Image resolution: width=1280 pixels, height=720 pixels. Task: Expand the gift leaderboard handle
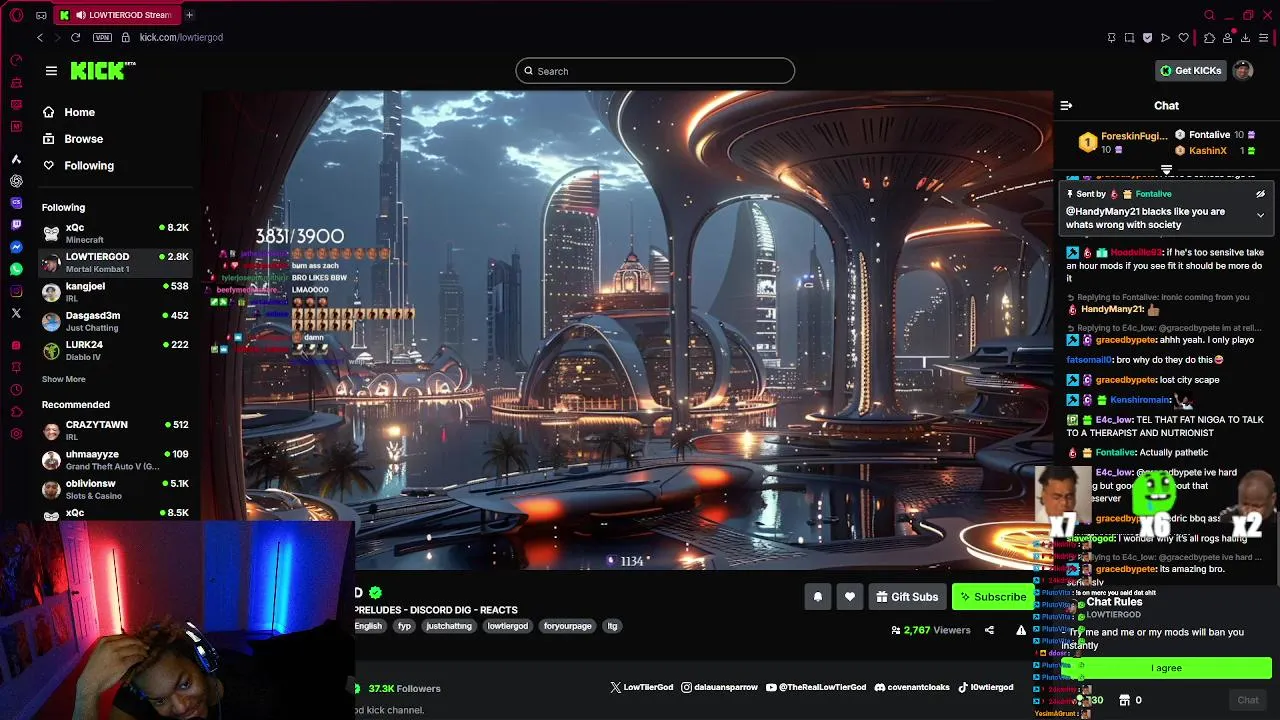pos(1166,170)
